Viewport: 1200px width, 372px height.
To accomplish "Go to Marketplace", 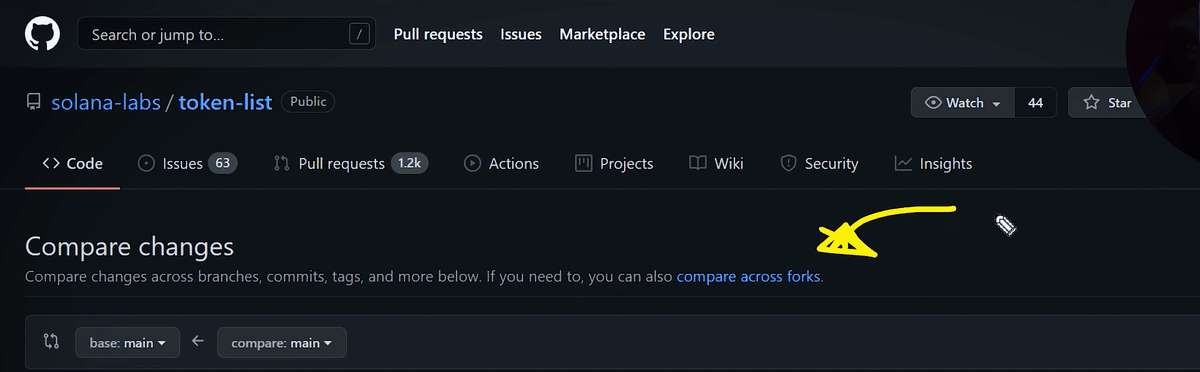I will point(602,34).
